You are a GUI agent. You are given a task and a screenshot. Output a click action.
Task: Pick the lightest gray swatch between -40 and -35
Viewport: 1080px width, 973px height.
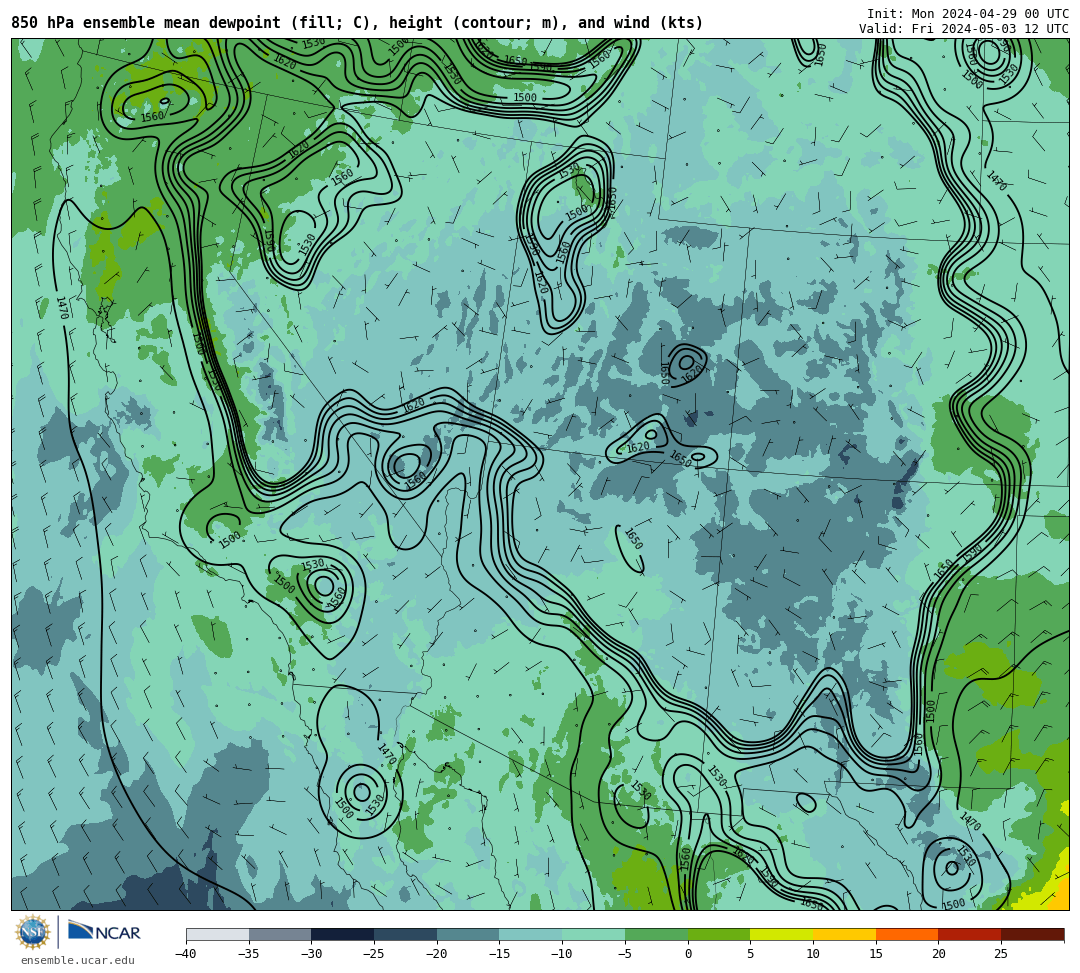(x=218, y=934)
